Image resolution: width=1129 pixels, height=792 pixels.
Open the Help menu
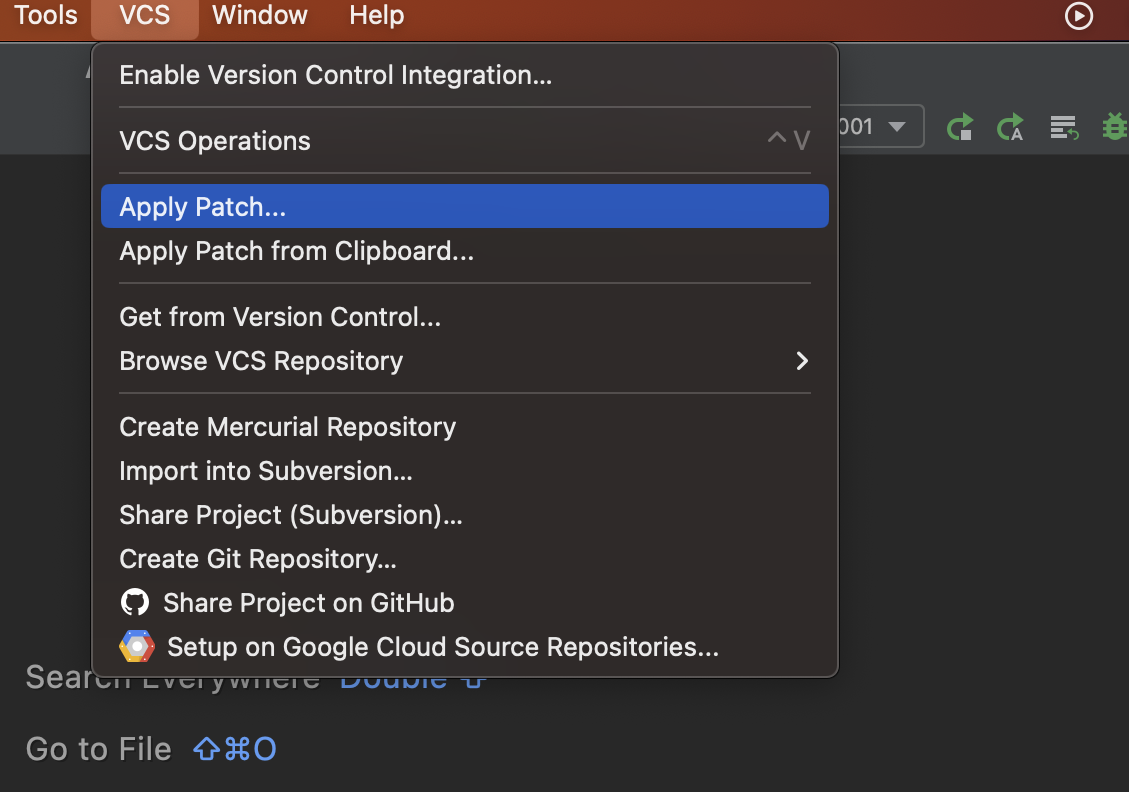(x=377, y=16)
